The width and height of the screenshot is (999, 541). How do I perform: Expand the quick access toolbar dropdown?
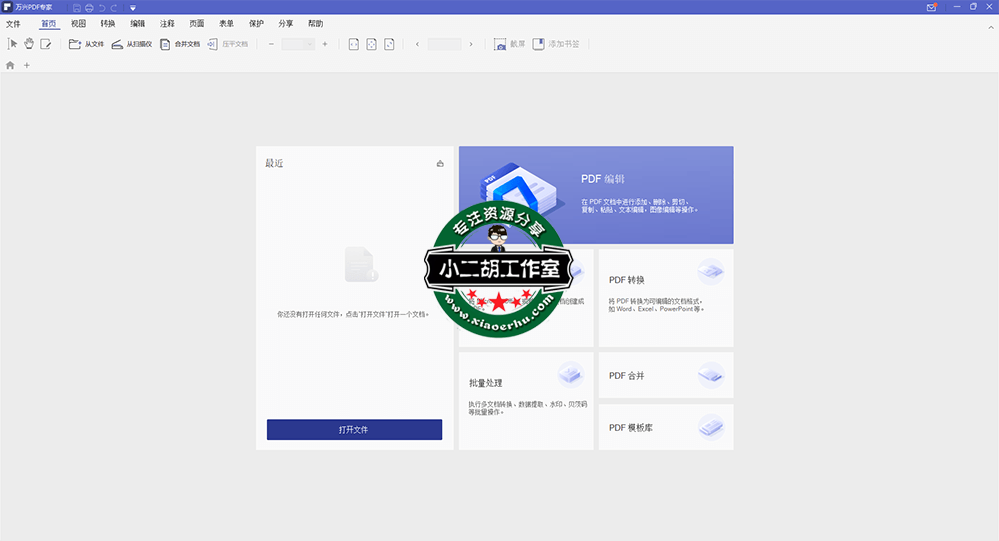point(133,7)
